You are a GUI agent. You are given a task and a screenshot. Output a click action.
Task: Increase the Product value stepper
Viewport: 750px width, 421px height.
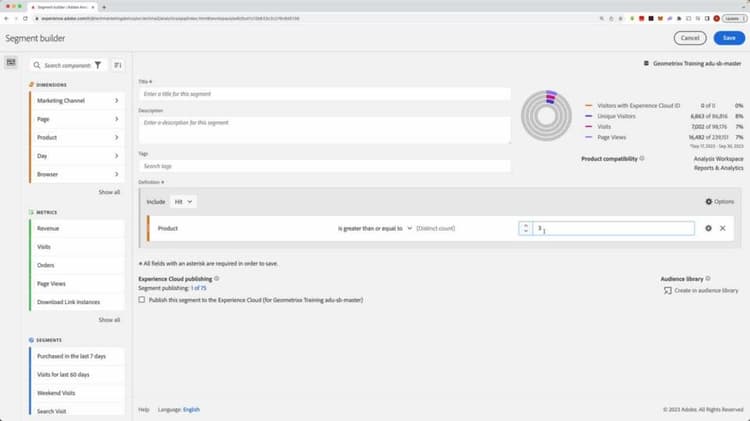(x=525, y=225)
